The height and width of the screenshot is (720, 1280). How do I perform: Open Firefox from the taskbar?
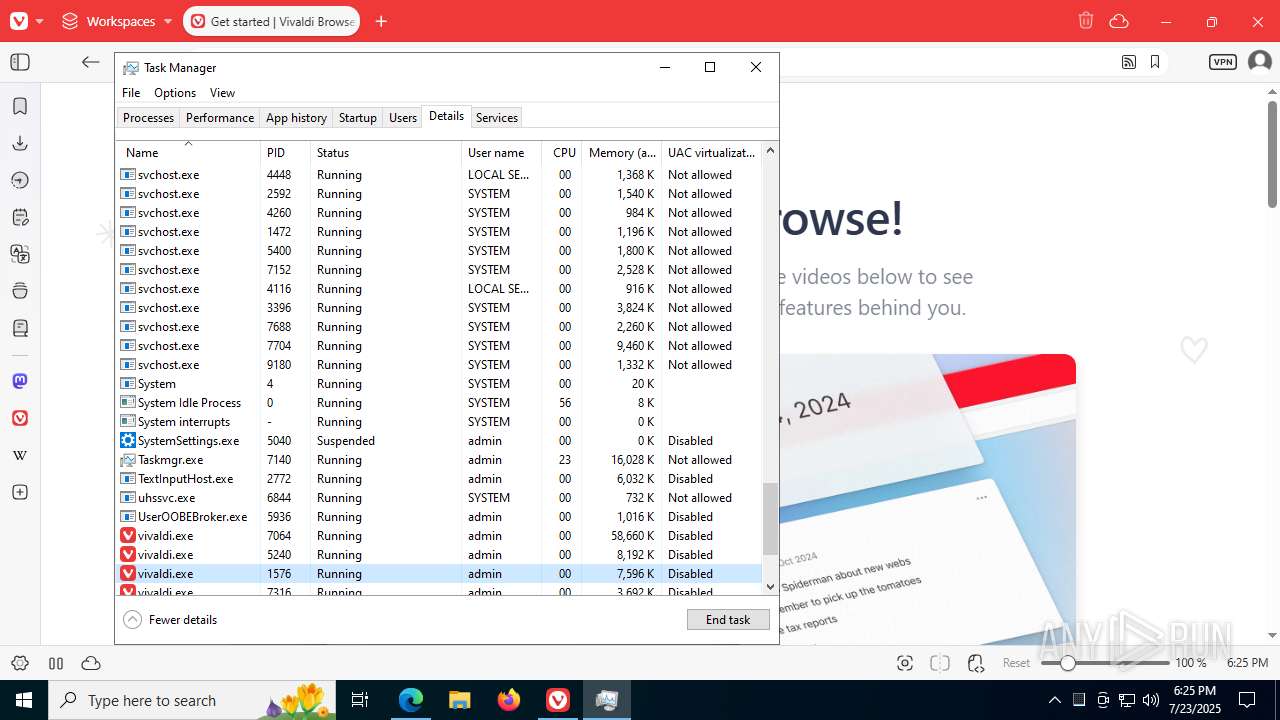coord(509,700)
